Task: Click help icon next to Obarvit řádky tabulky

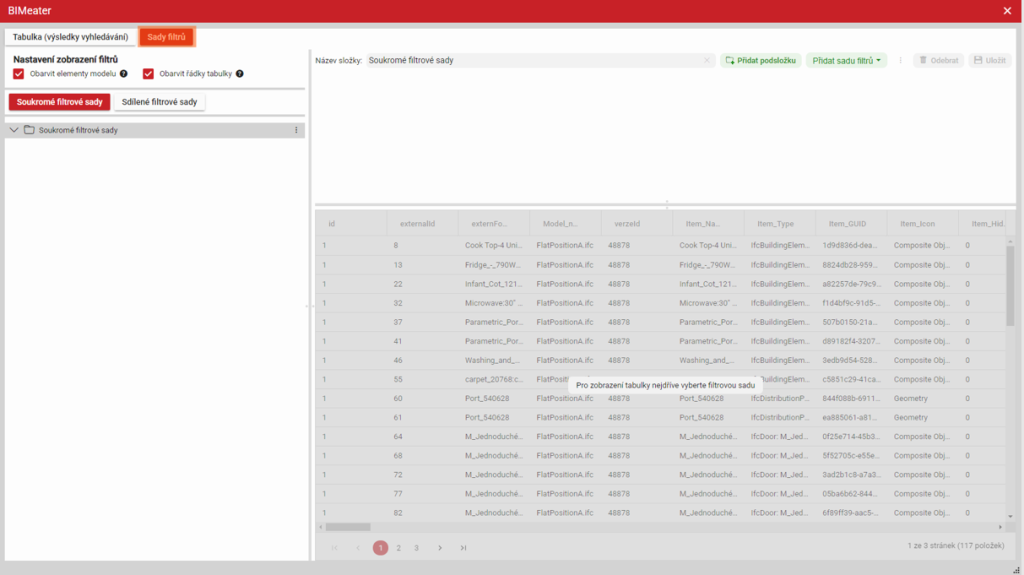Action: 240,74
